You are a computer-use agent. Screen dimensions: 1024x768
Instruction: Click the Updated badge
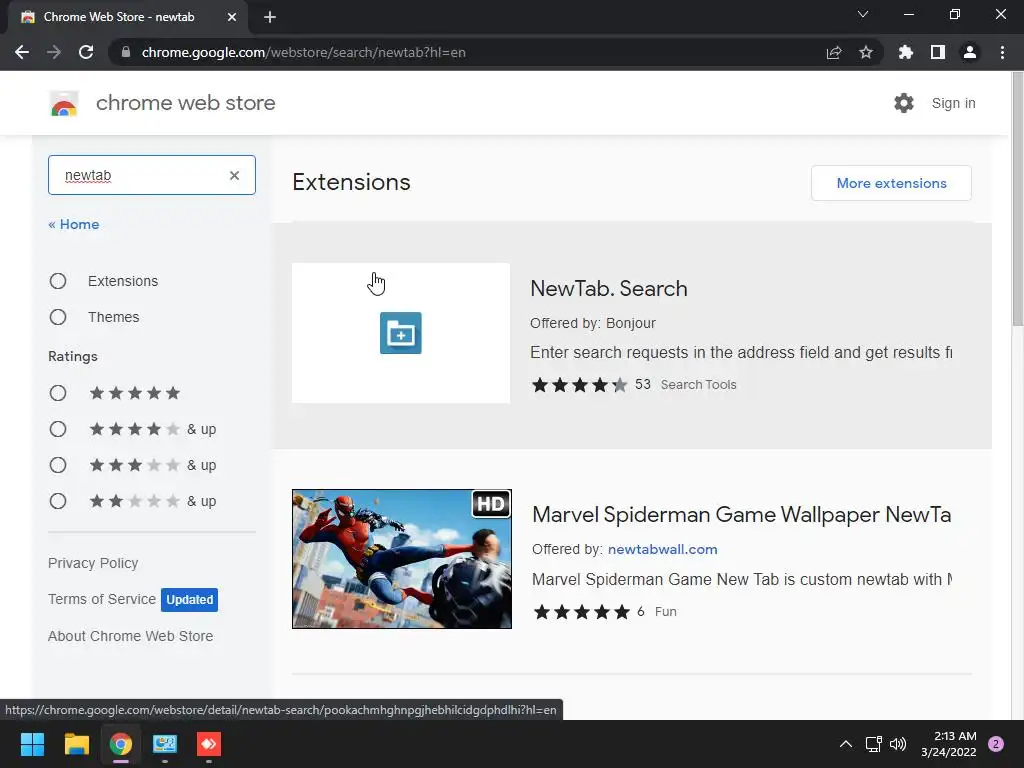189,600
